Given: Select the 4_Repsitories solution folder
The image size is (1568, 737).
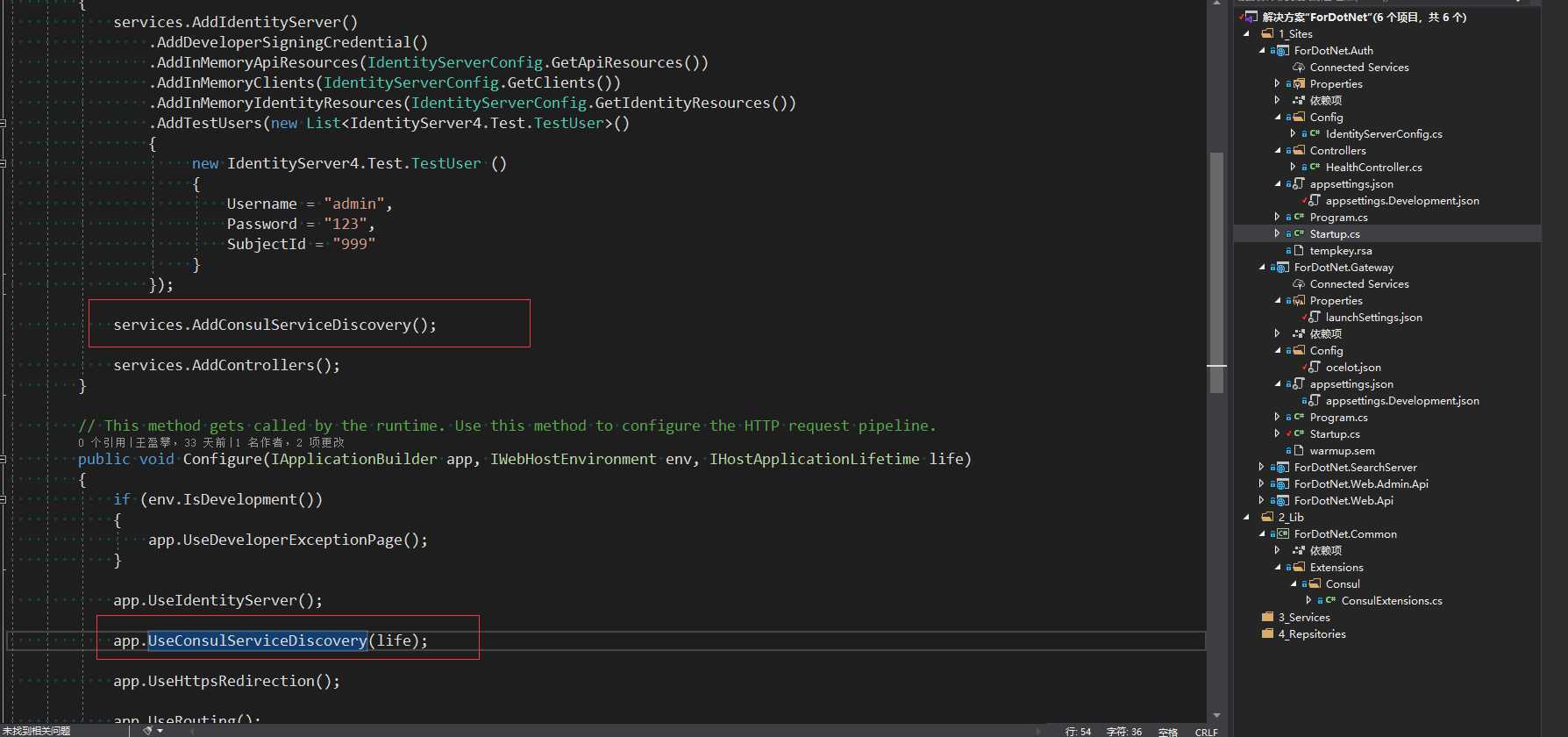Looking at the screenshot, I should click(x=1312, y=633).
